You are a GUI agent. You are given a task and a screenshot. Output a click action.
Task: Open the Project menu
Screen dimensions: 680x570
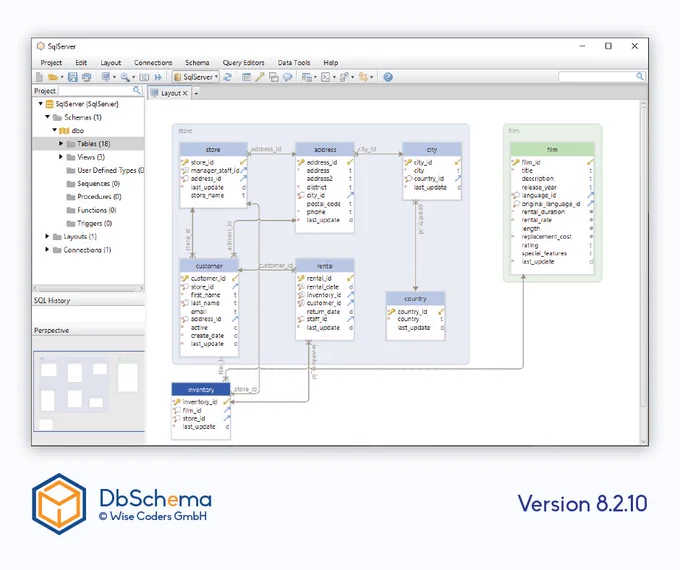coord(51,63)
